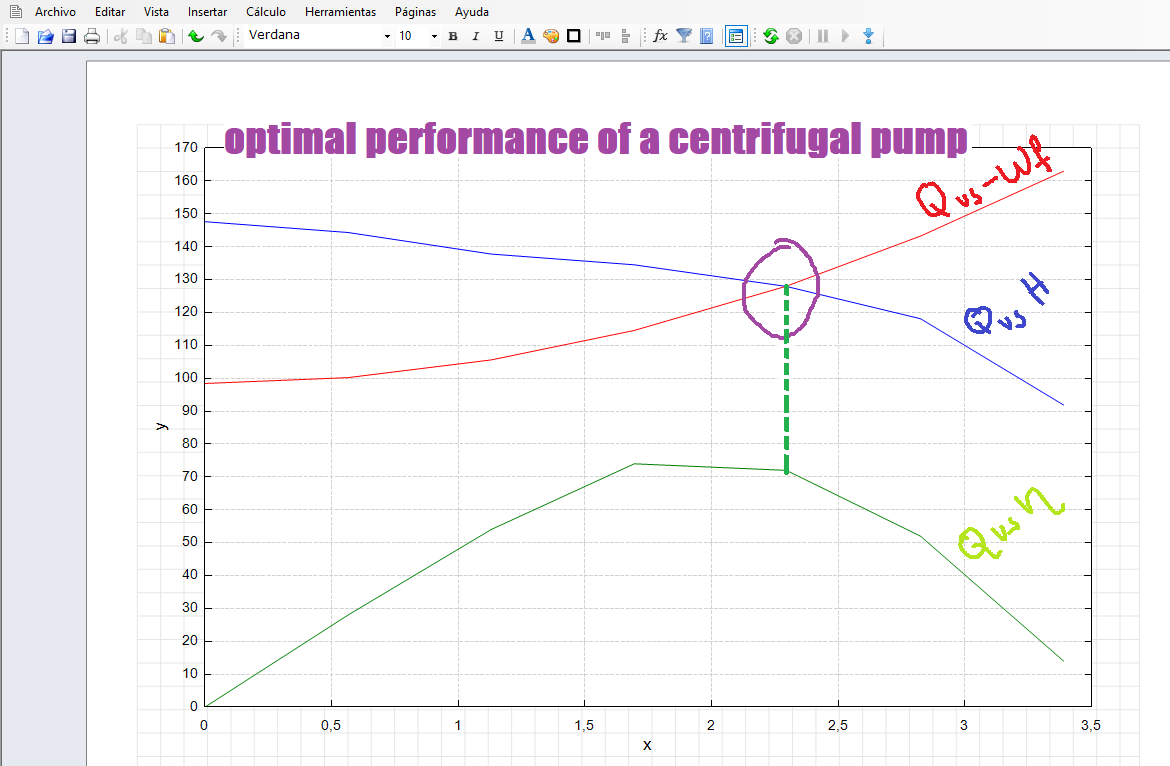Viewport: 1170px width, 766px height.
Task: Toggle Italic text formatting
Action: coord(476,36)
